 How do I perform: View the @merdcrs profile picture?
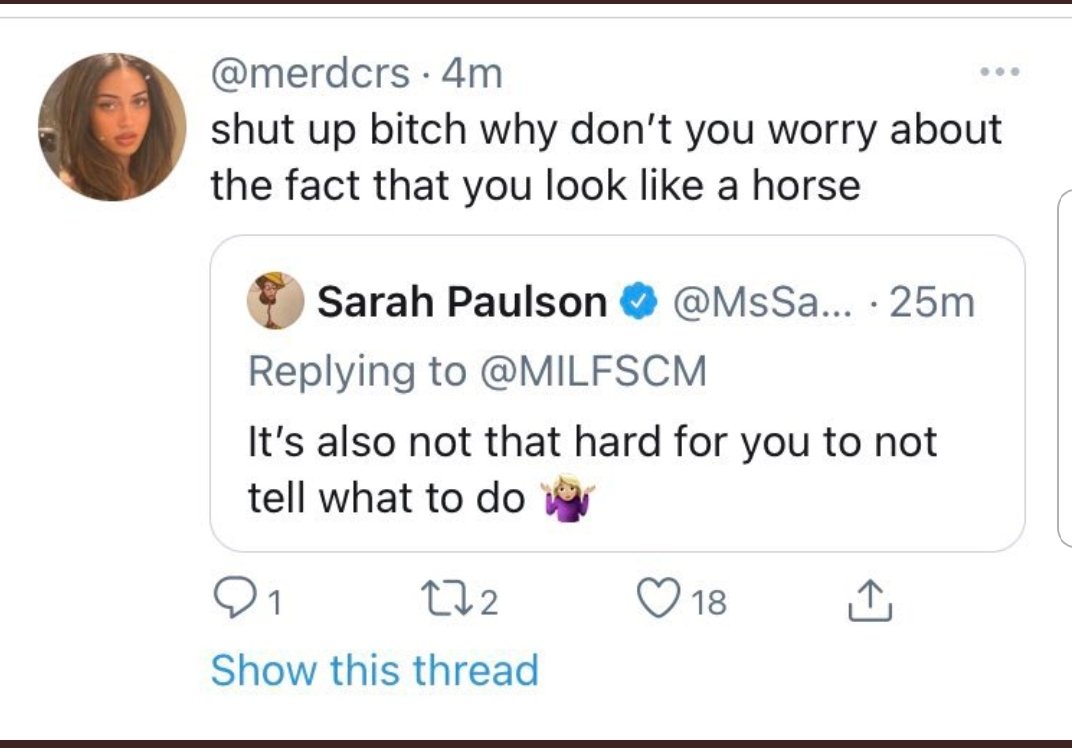pos(112,126)
